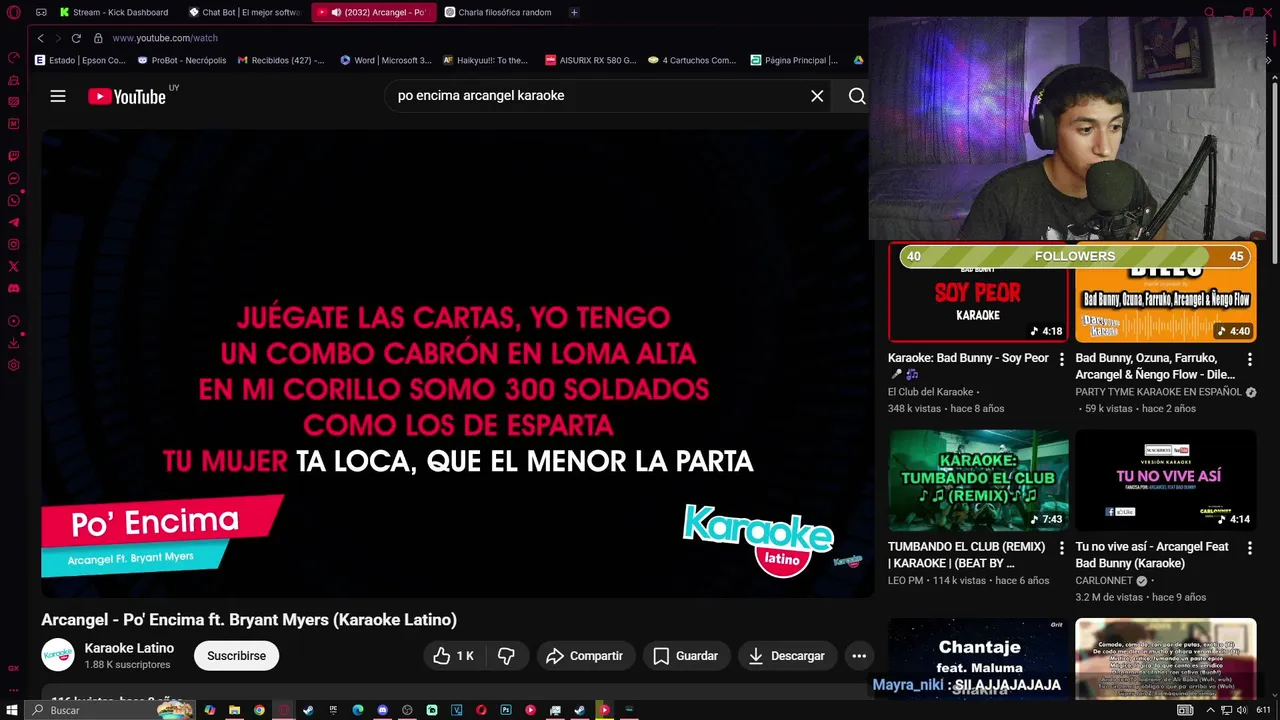
Task: Open Karaoke Latino channel avatar
Action: point(58,655)
